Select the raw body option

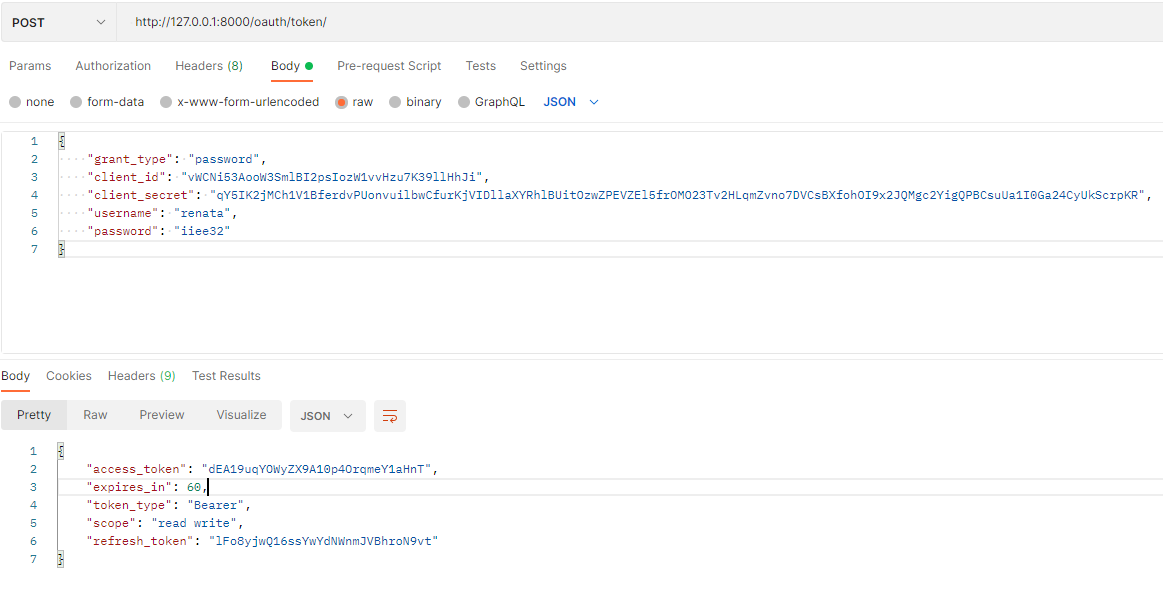coord(355,102)
